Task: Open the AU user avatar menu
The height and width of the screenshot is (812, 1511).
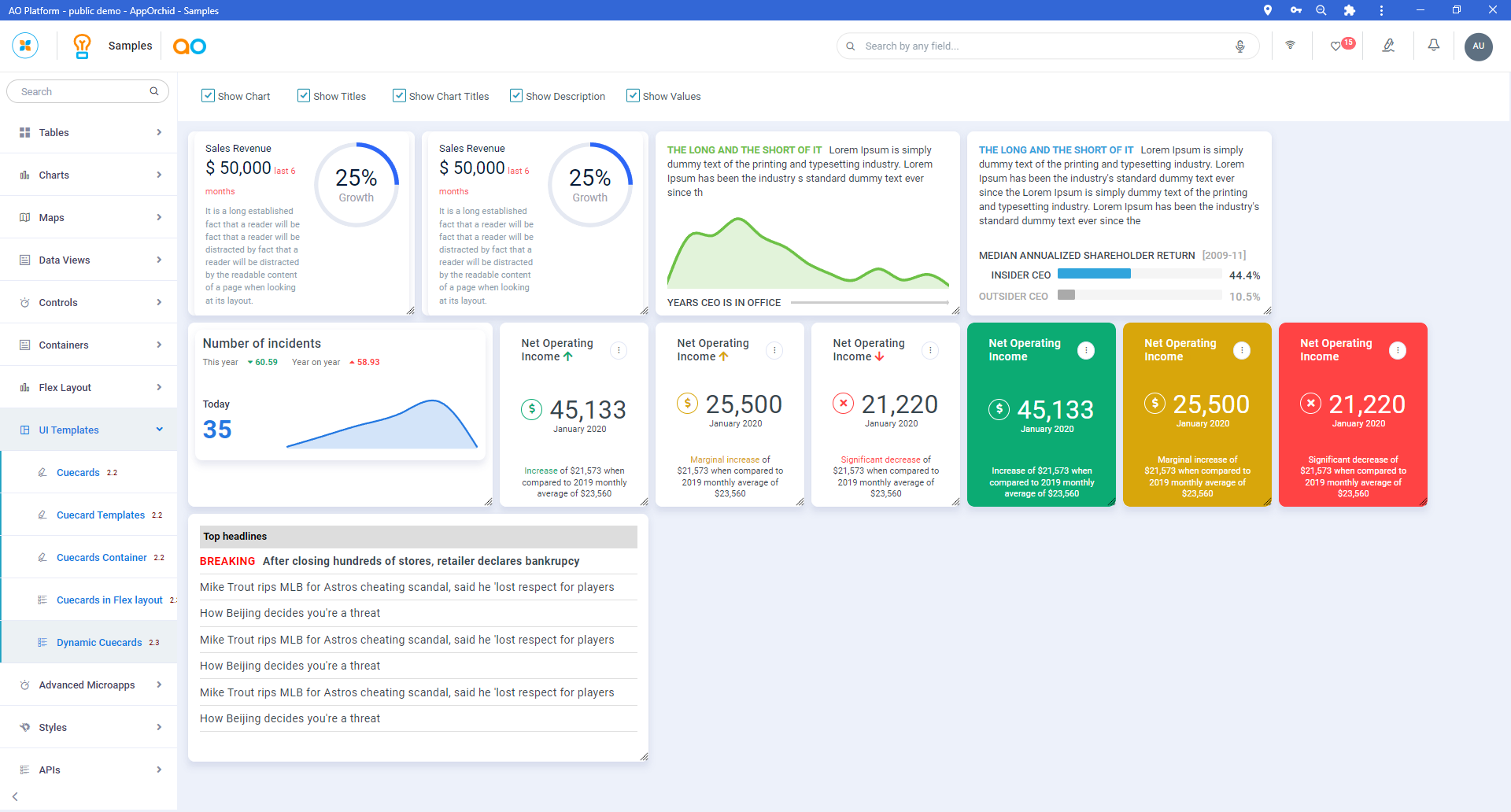Action: (x=1478, y=46)
